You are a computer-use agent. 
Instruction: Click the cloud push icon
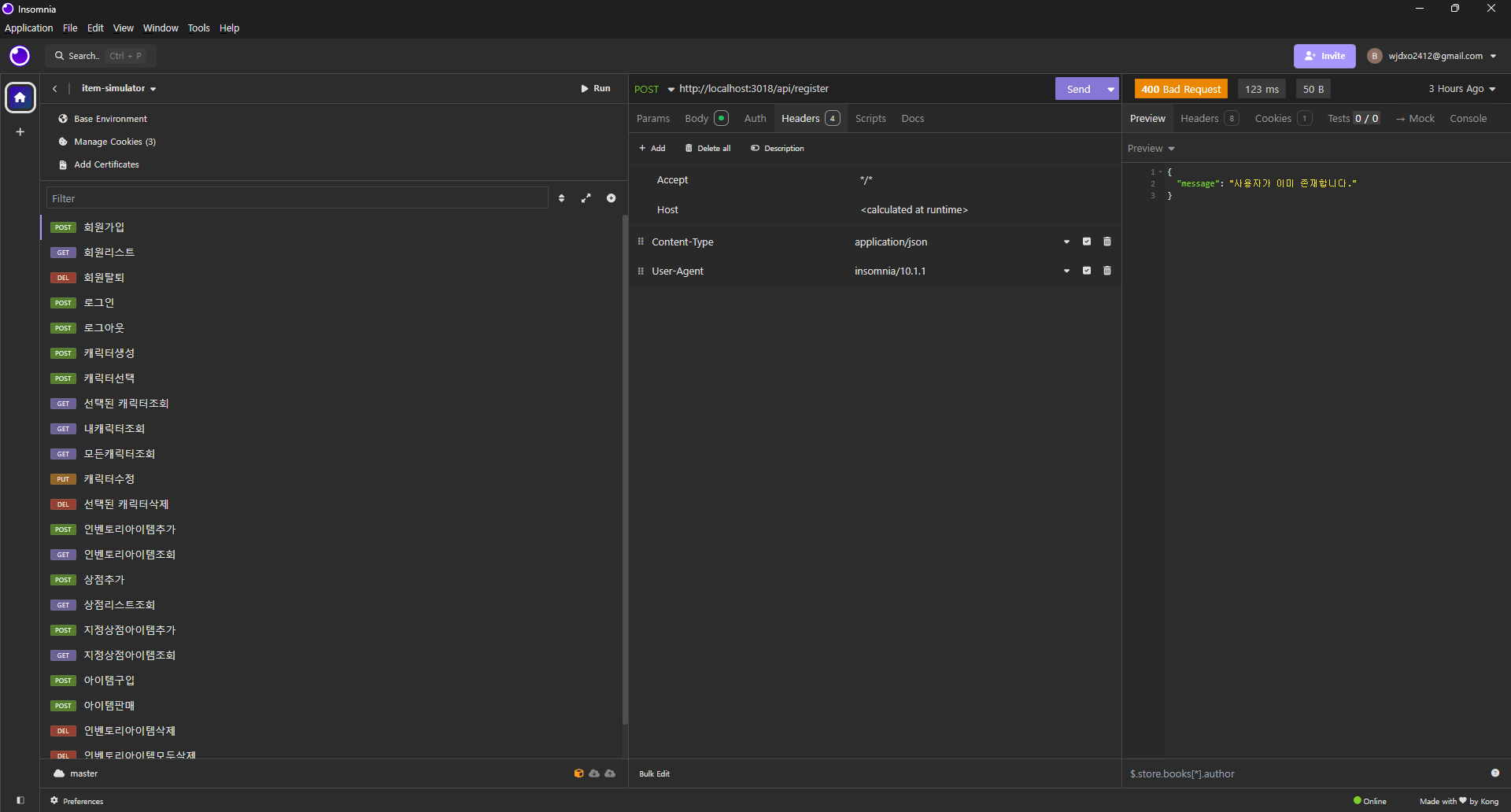pos(610,773)
